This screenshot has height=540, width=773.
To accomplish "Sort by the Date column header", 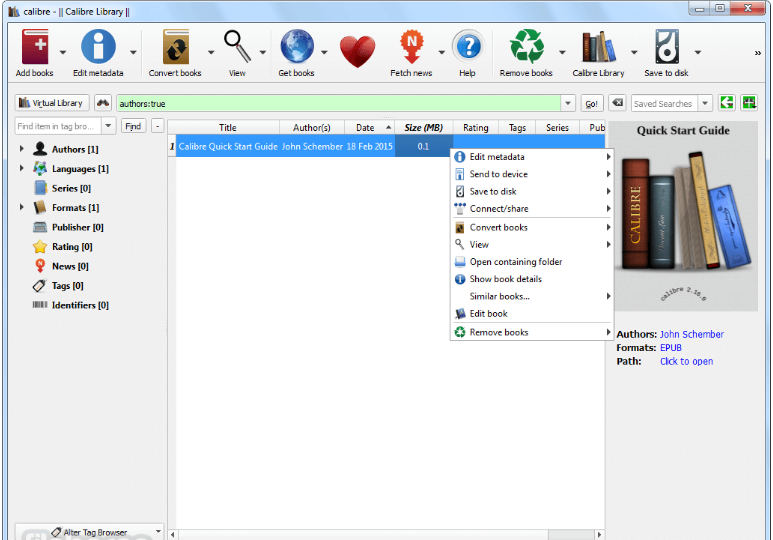I will [369, 127].
